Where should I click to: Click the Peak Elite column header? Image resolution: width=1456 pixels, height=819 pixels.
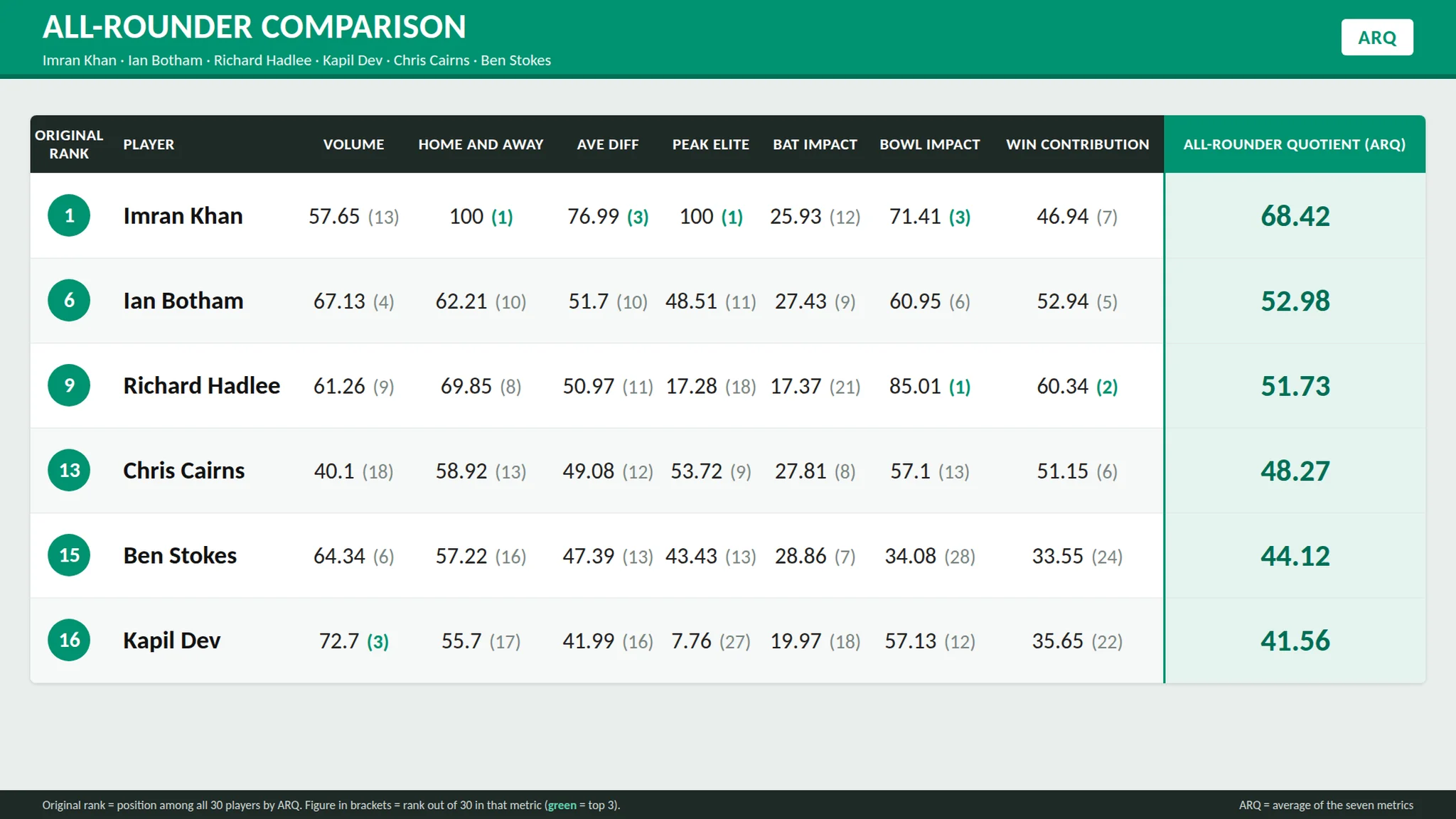coord(711,144)
